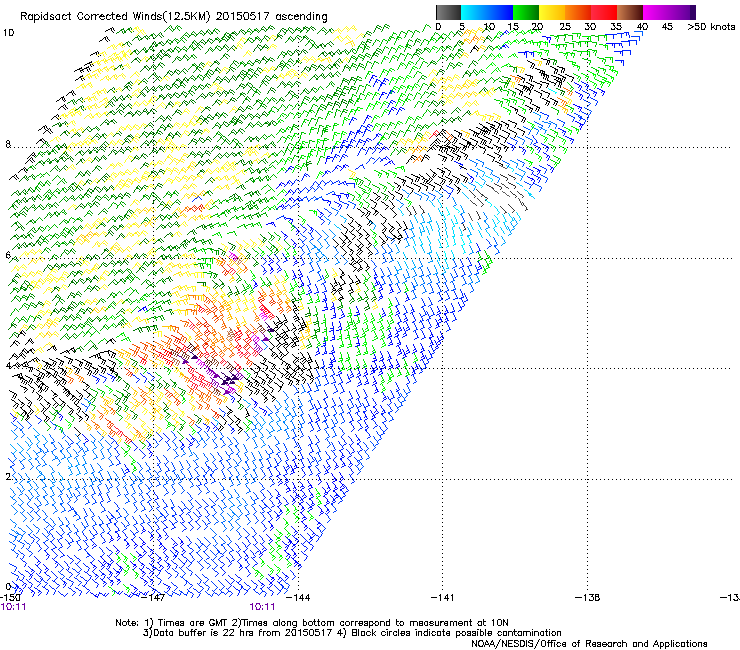Image resolution: width=740 pixels, height=650 pixels.
Task: Click the gray 0-5 knots legend swatch
Action: [448, 12]
